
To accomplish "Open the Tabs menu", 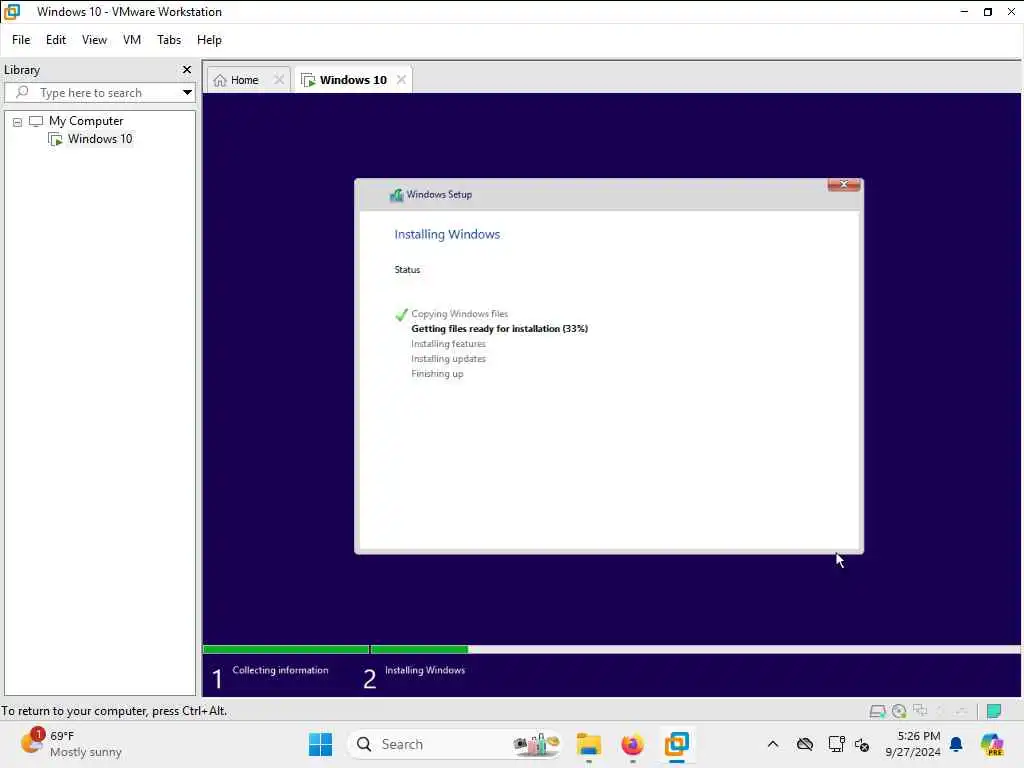I will pos(169,40).
